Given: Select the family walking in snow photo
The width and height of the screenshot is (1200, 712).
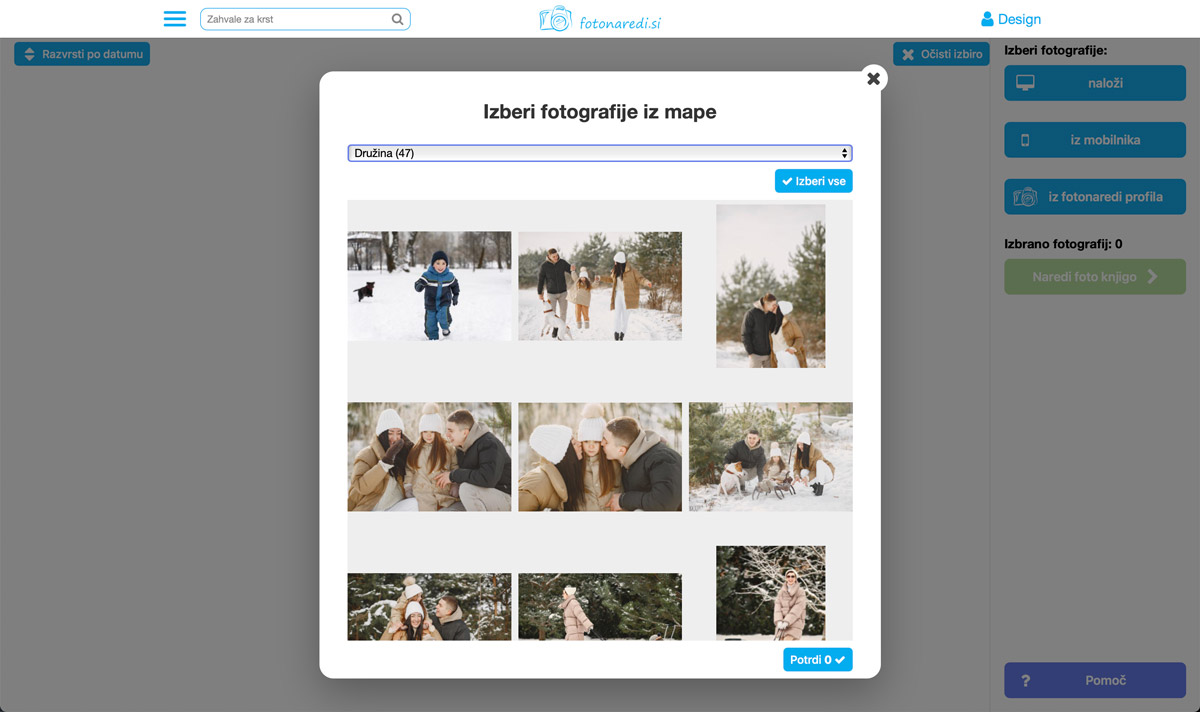Looking at the screenshot, I should pos(600,286).
